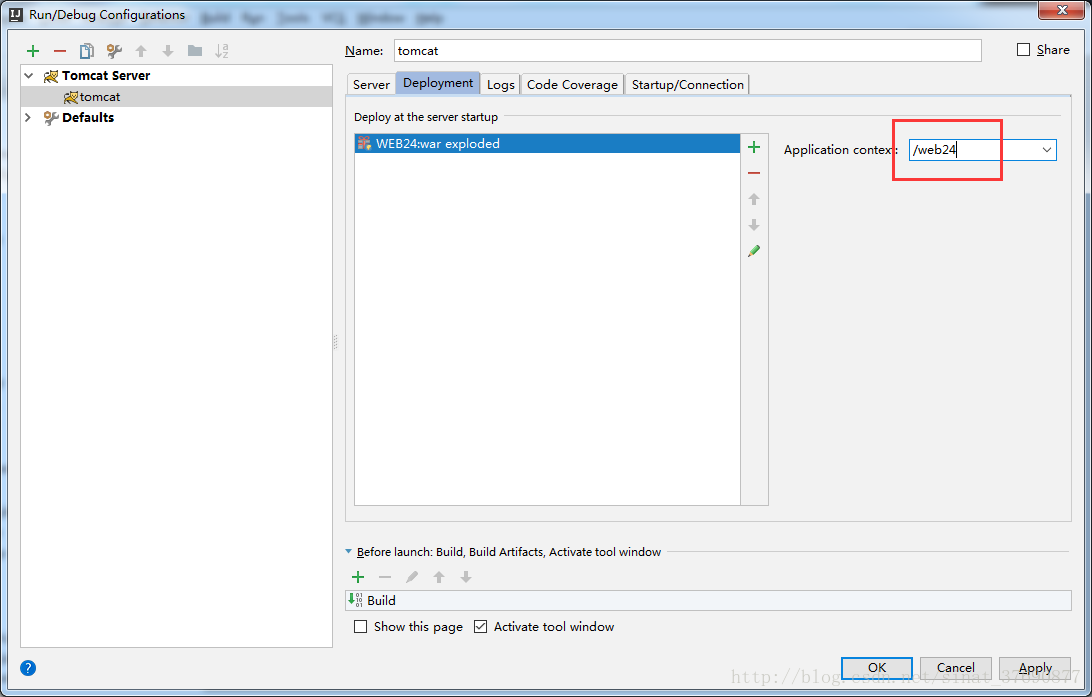Uncheck Activate tool window
Screen dimensions: 1092x697
coord(481,627)
